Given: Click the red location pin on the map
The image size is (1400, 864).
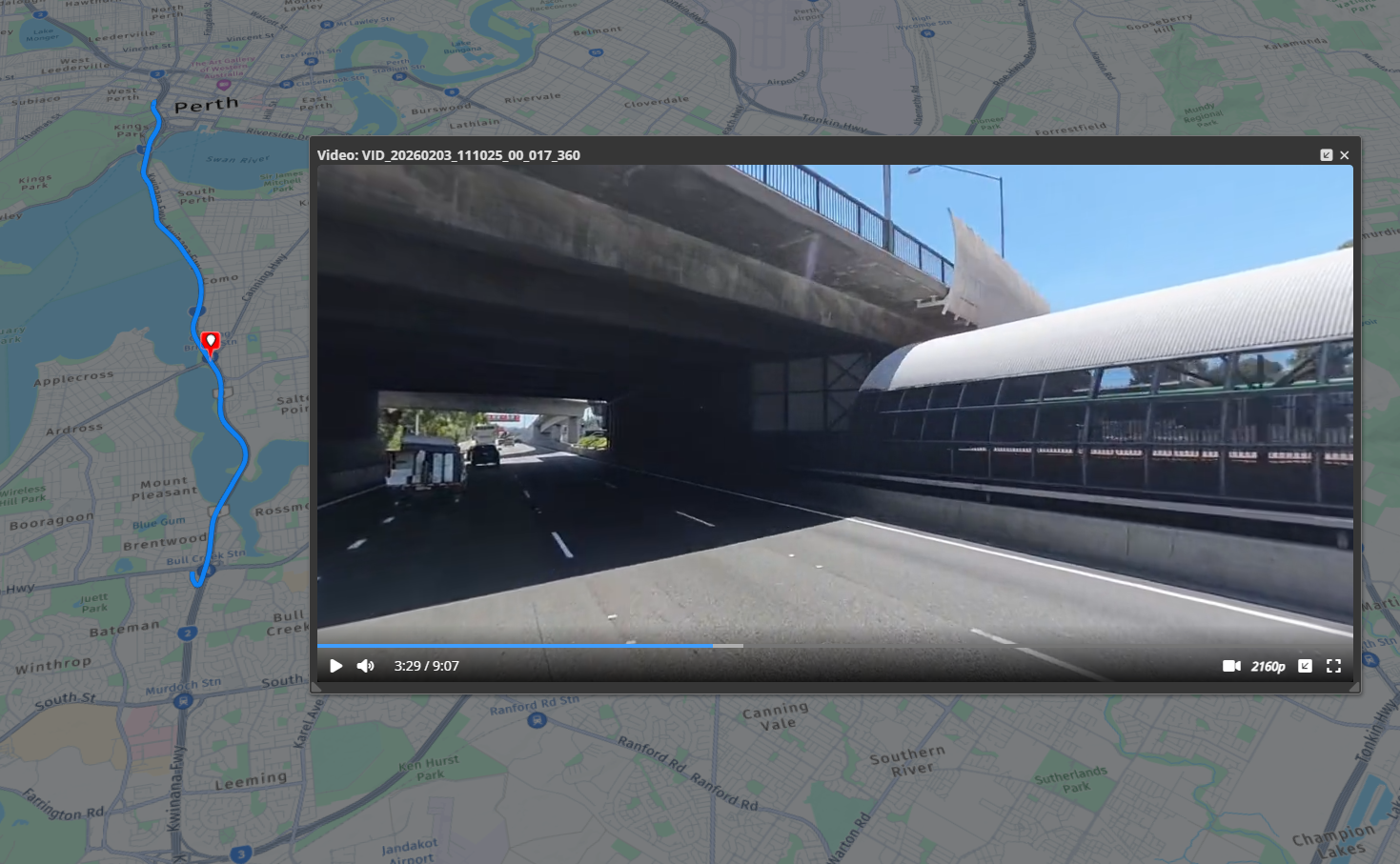Looking at the screenshot, I should click(211, 341).
